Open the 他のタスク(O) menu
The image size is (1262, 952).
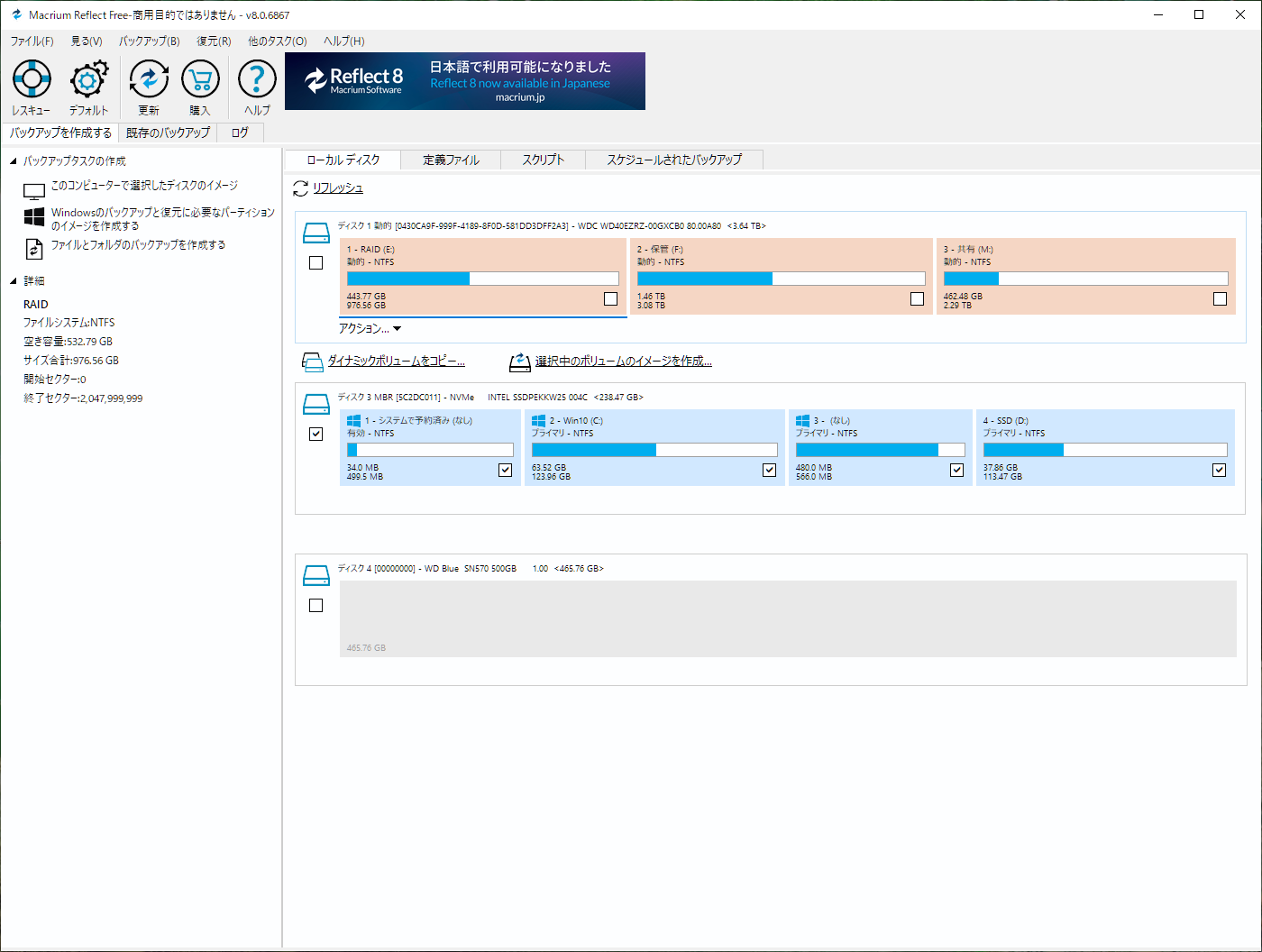click(278, 41)
